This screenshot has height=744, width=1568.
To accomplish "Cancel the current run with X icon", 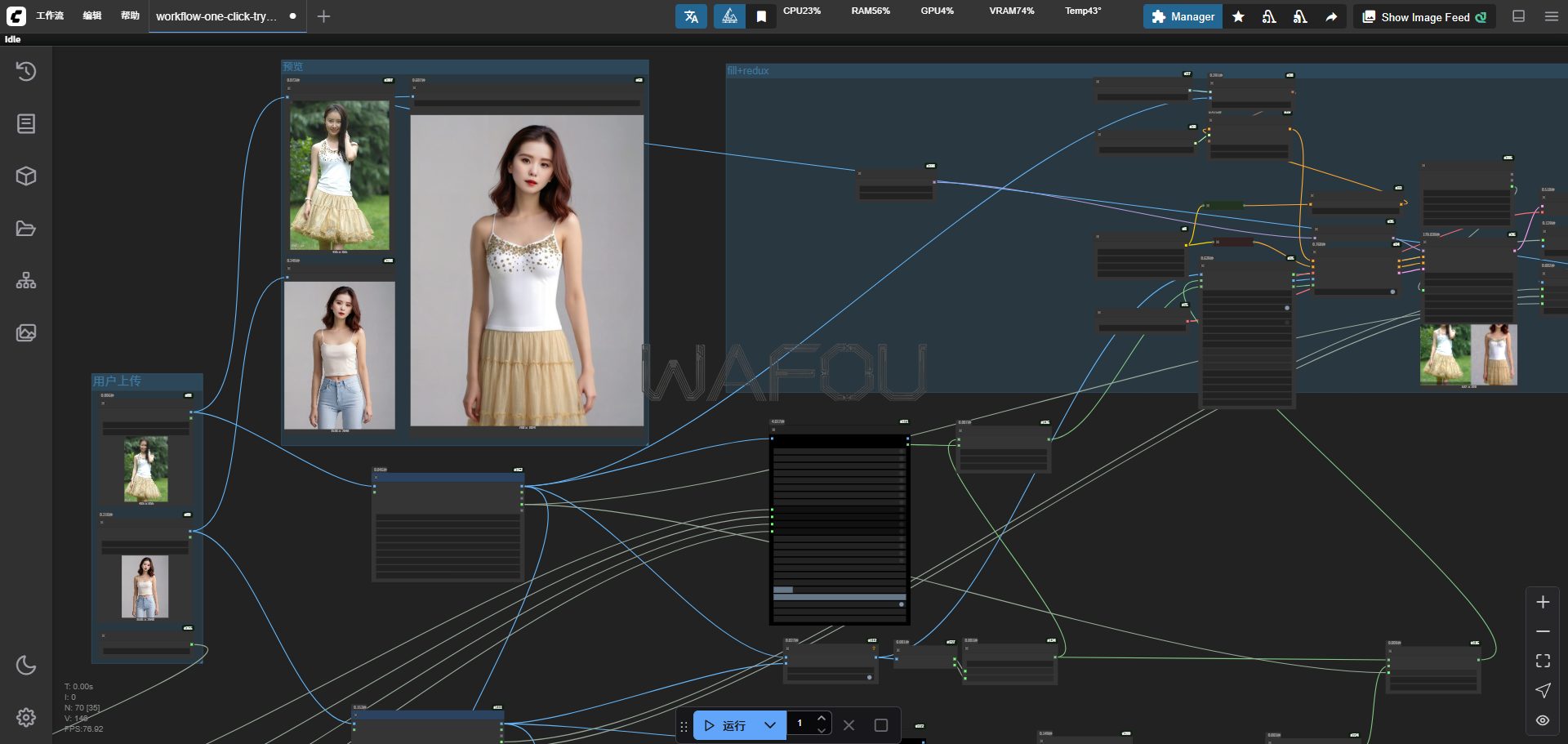I will pos(849,725).
